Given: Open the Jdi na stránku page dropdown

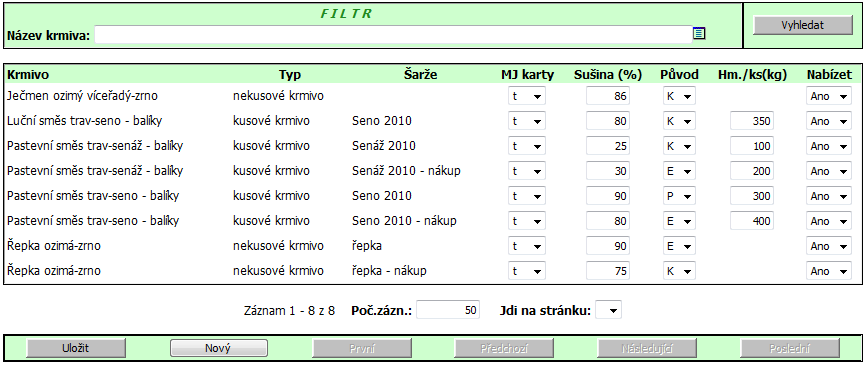Looking at the screenshot, I should point(608,310).
